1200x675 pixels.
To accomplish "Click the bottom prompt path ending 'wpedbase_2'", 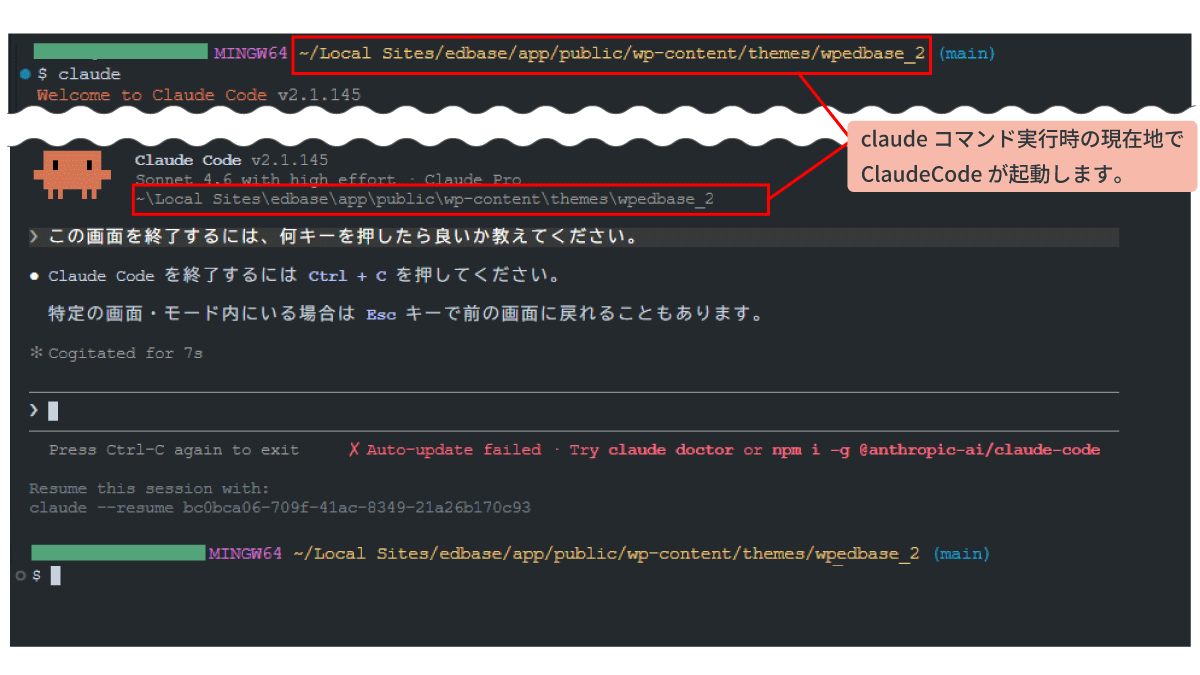I will click(x=606, y=554).
